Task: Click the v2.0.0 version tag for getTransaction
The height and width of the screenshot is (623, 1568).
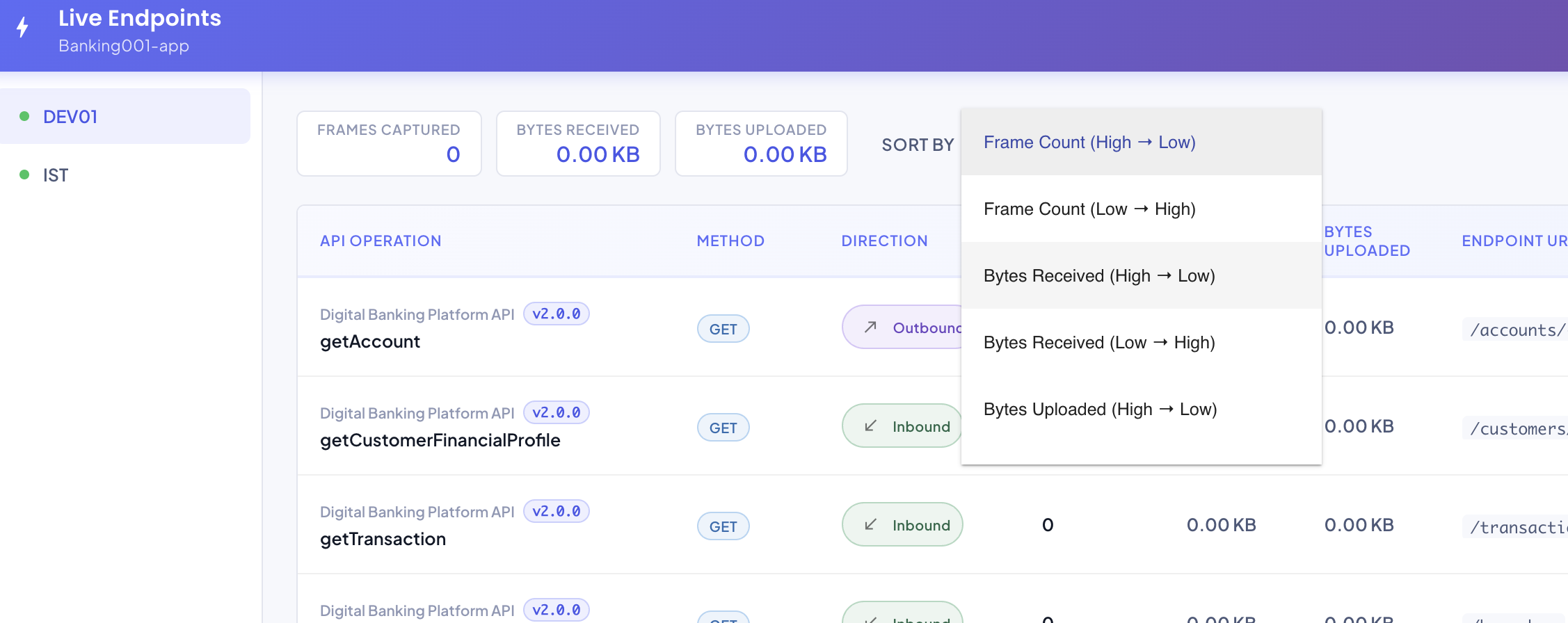Action: [556, 511]
